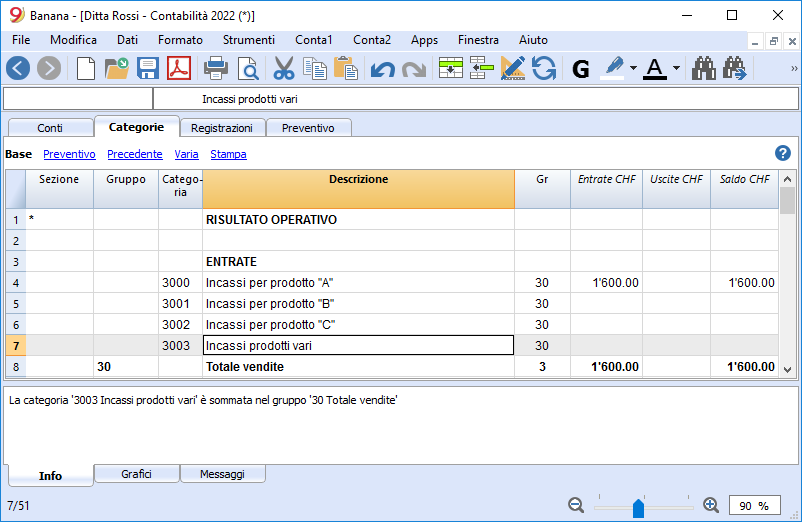Open the Finestra menu

[478, 40]
